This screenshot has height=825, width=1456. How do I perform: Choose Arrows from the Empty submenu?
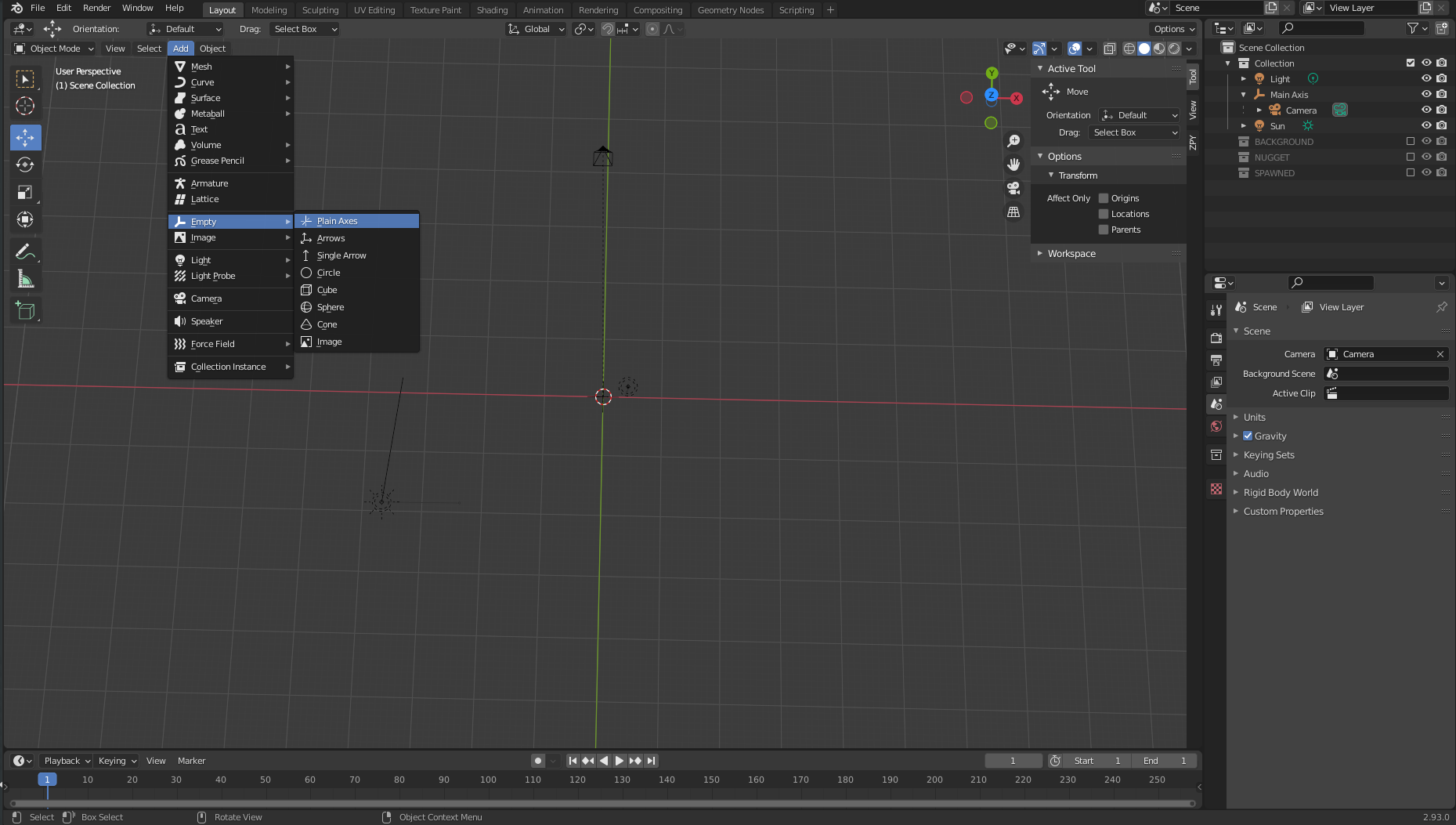pos(331,238)
